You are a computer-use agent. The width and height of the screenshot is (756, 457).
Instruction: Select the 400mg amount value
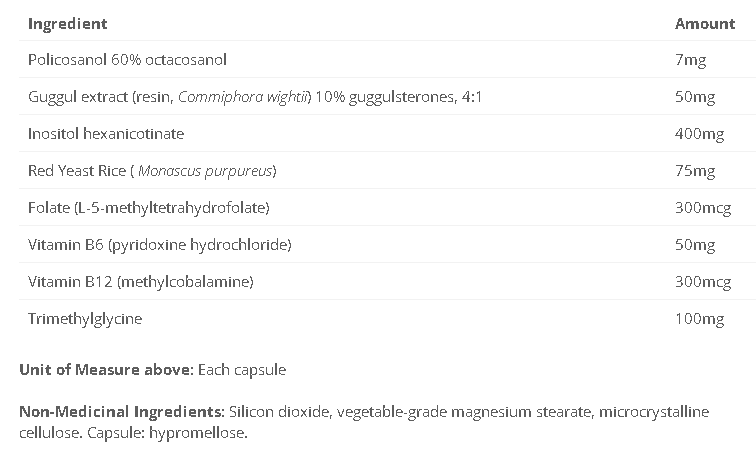[x=699, y=134]
